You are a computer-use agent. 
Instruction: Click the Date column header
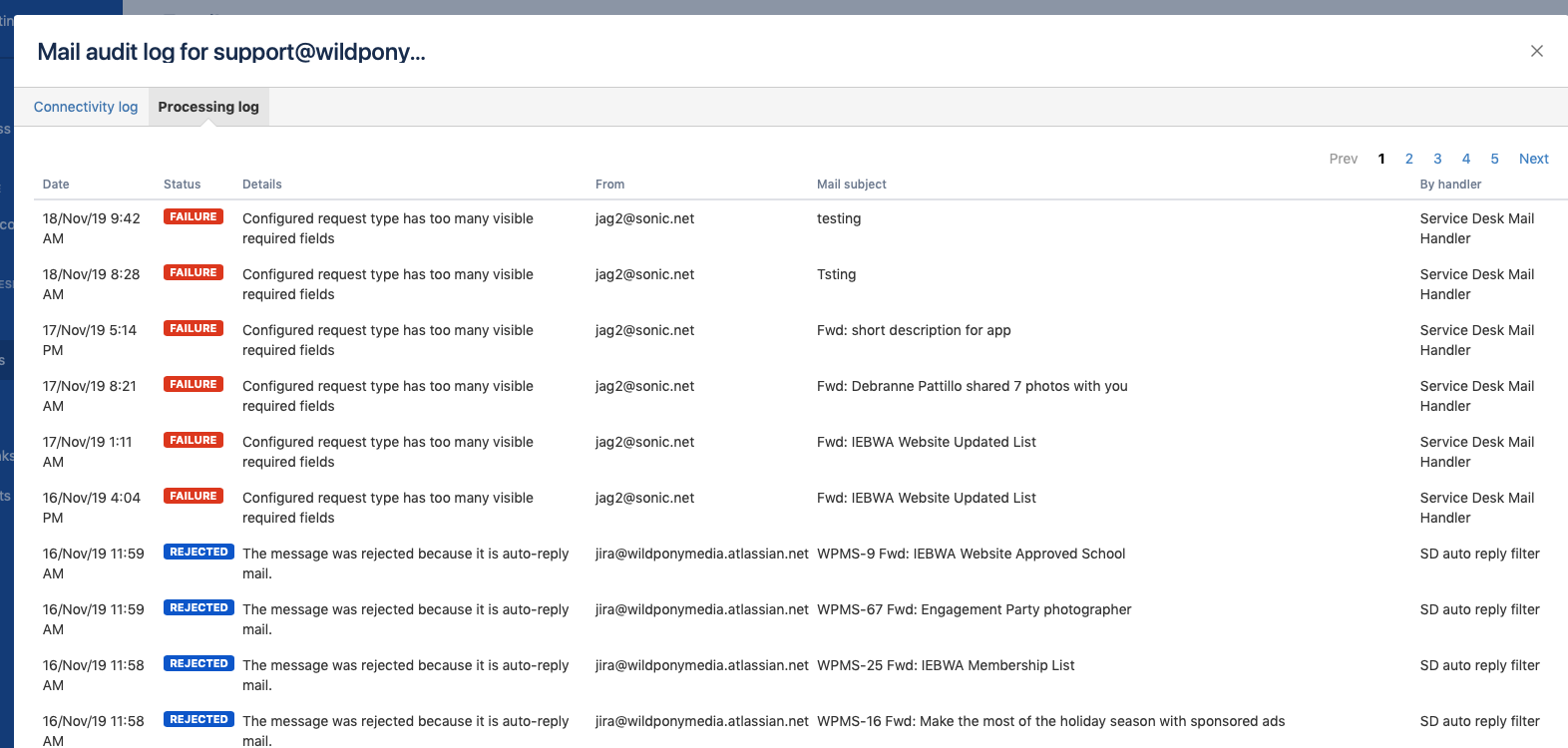tap(56, 185)
